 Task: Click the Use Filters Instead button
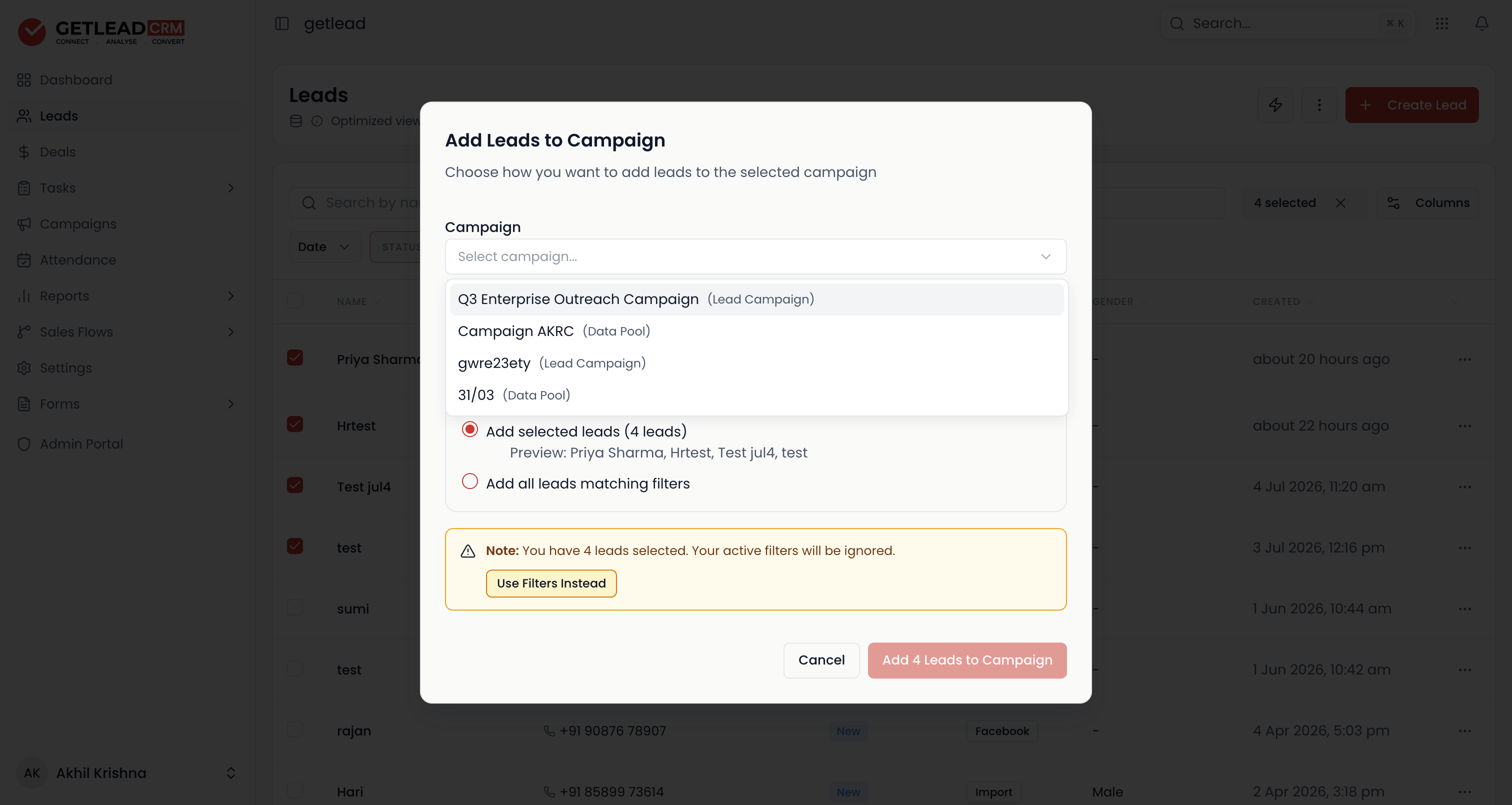click(551, 583)
